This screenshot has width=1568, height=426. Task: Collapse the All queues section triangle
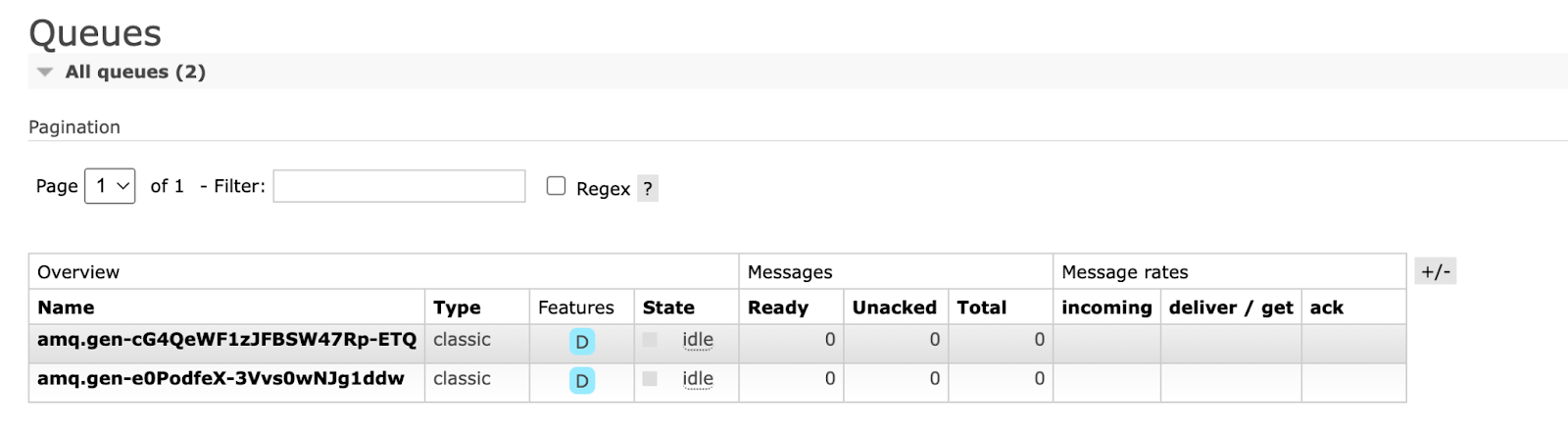(45, 72)
